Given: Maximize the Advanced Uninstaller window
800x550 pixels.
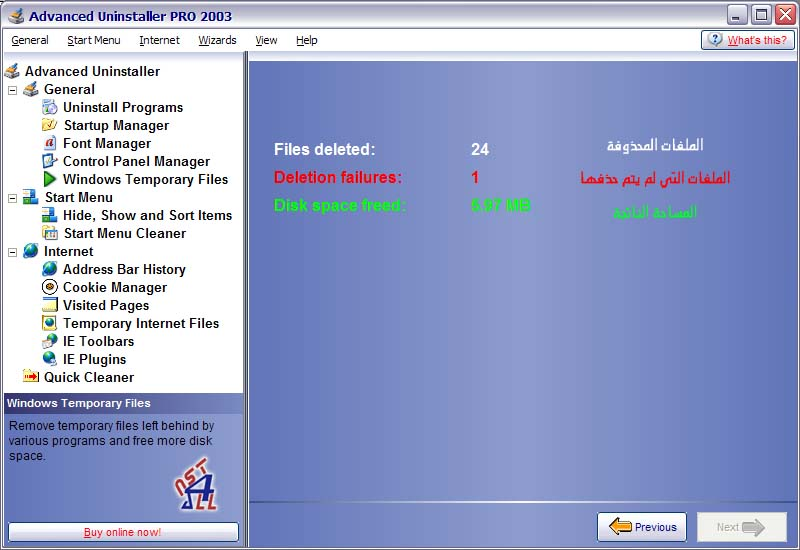Looking at the screenshot, I should click(x=761, y=14).
